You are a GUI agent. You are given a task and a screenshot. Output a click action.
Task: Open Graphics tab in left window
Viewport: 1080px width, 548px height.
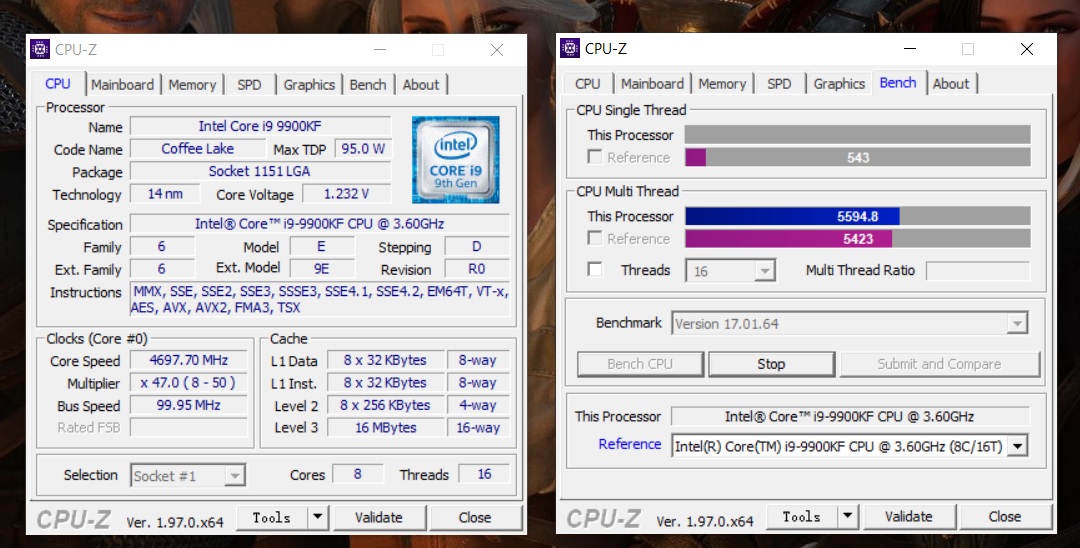tap(309, 85)
